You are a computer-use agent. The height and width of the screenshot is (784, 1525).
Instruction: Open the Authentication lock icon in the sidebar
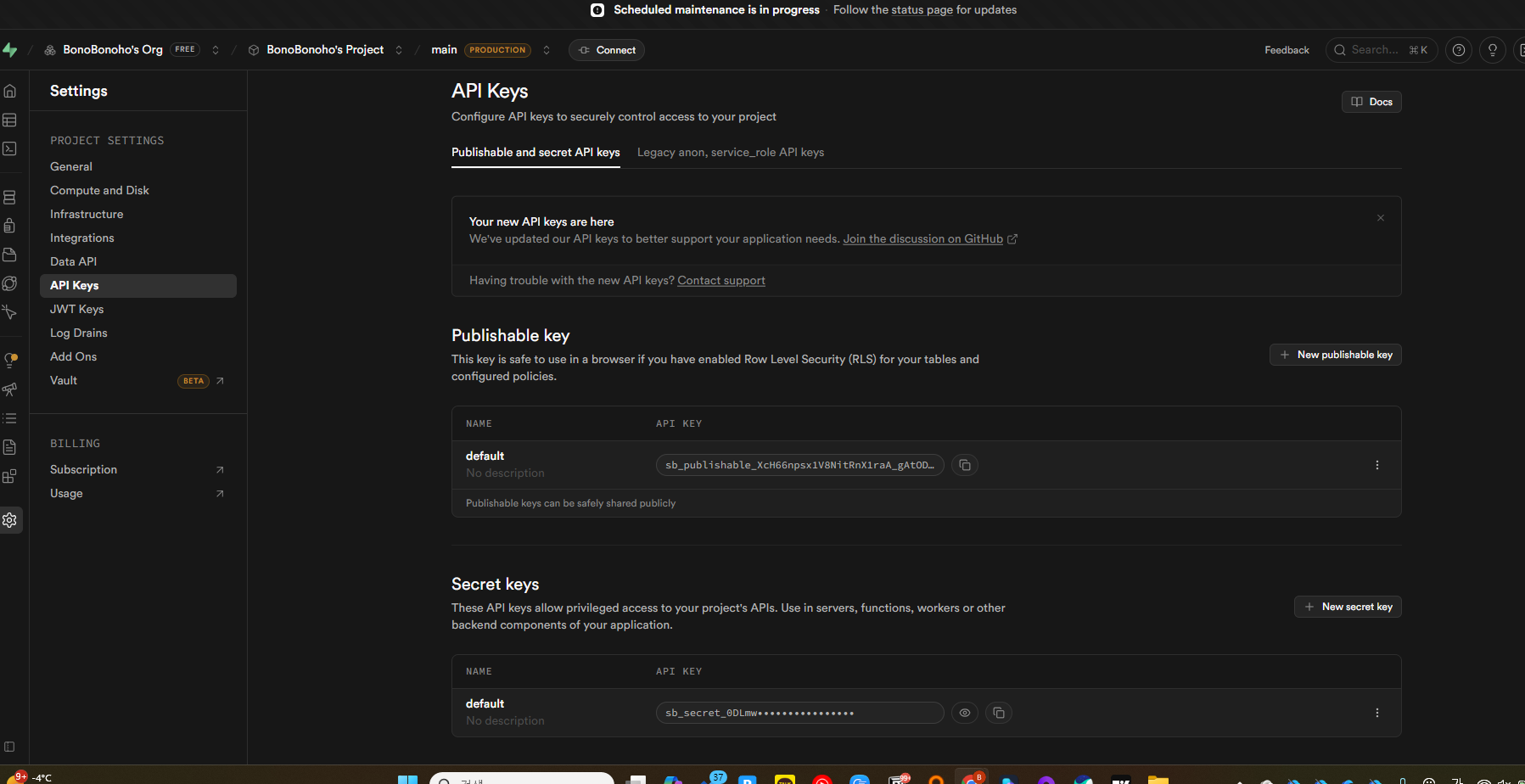10,226
